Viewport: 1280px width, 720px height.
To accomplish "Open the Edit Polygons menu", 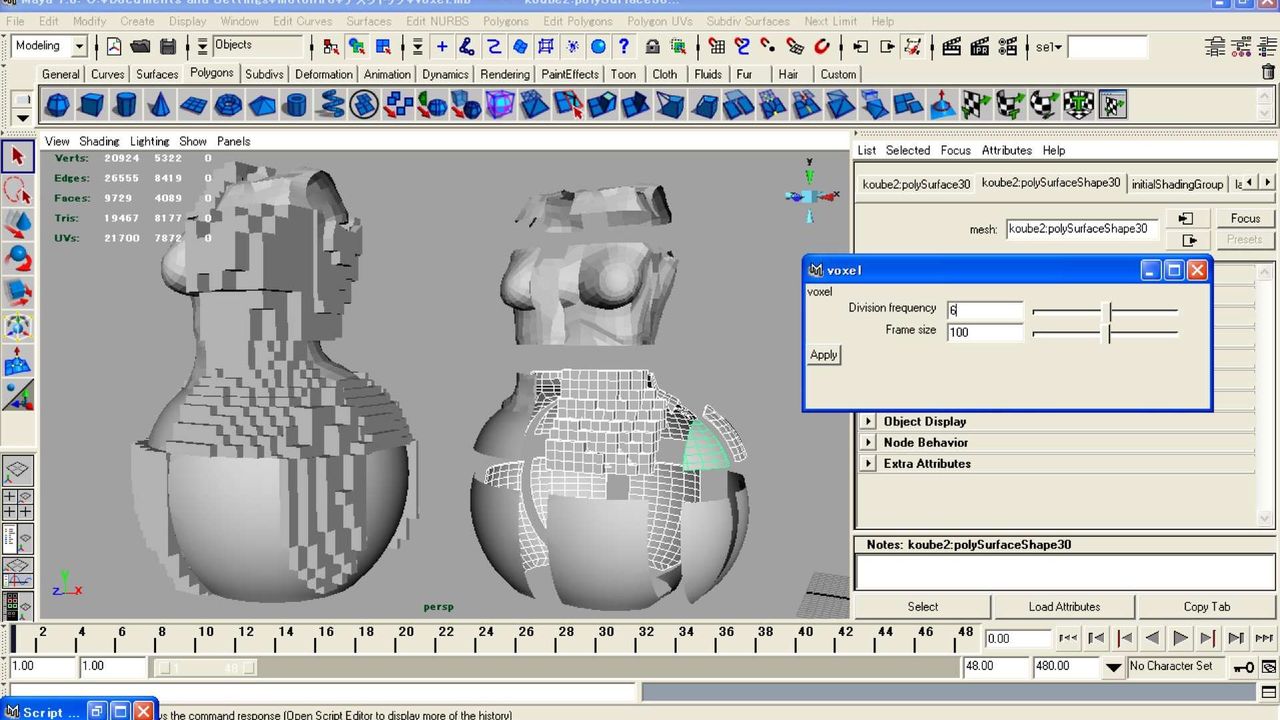I will 577,21.
